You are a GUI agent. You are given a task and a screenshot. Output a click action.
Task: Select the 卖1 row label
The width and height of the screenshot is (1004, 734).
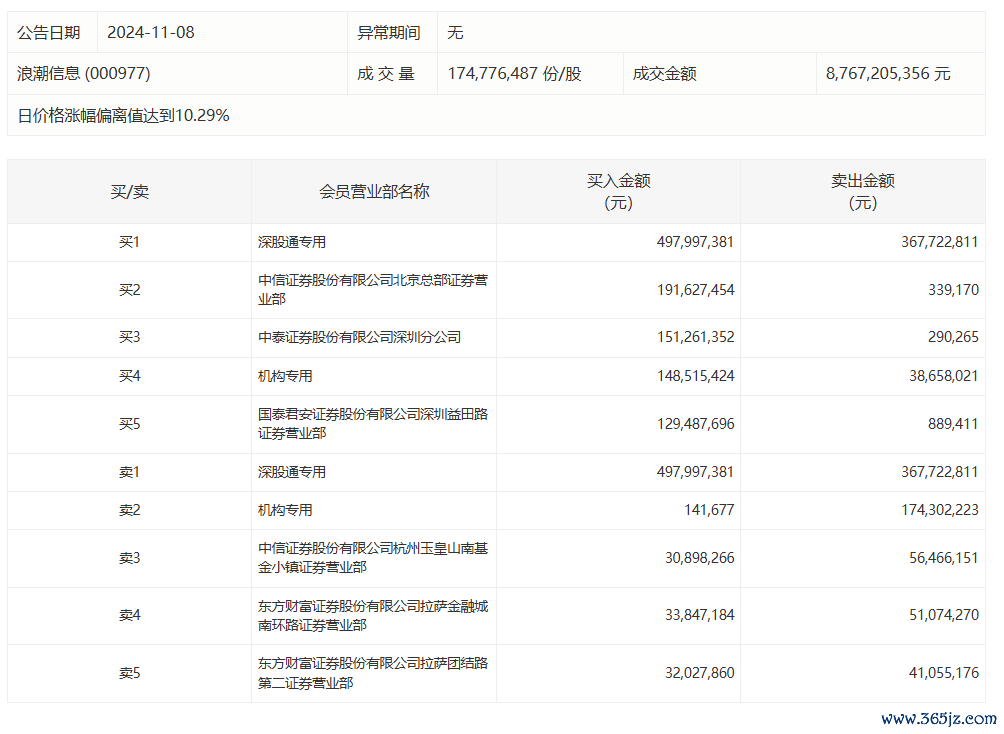click(129, 472)
